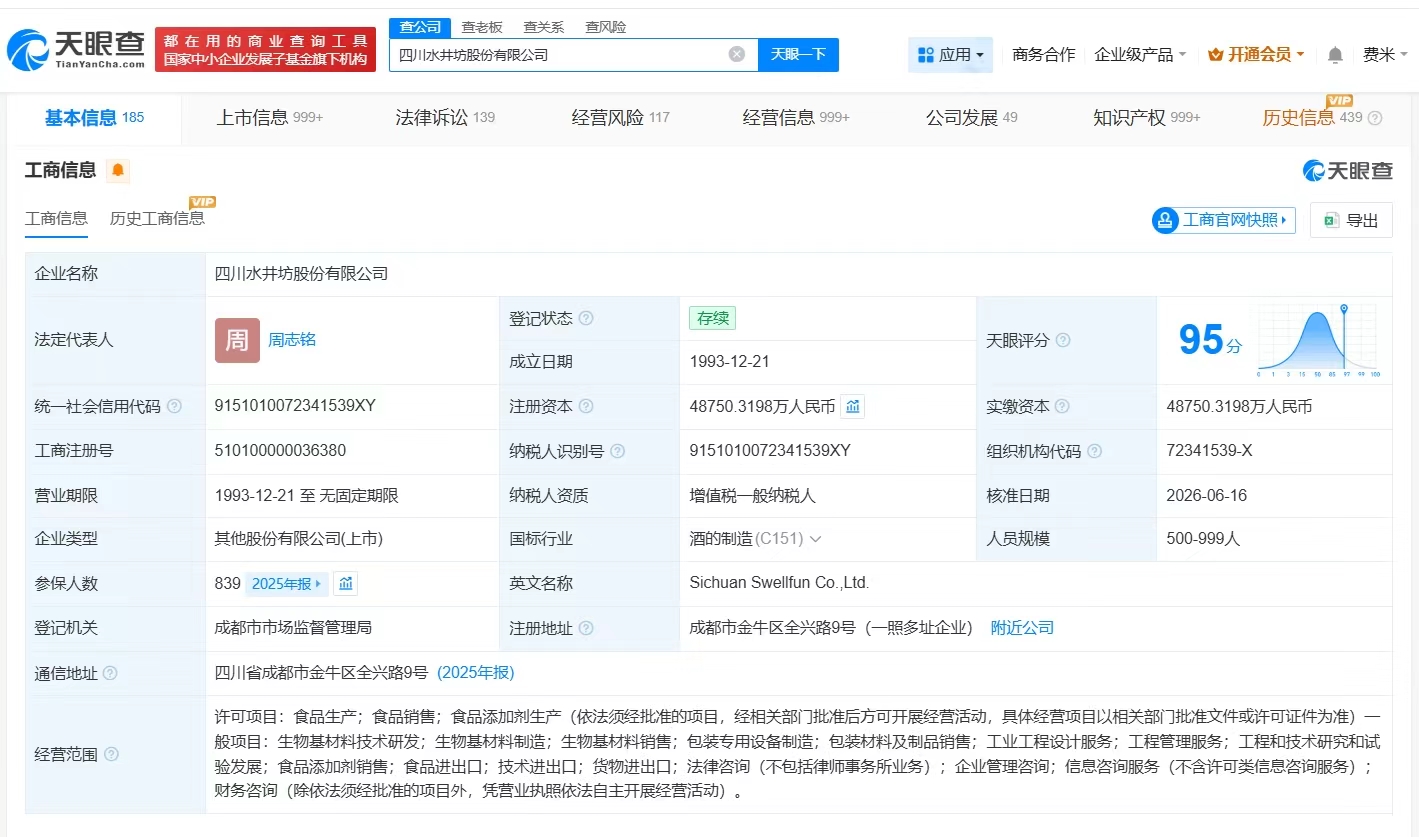
Task: Open help icon next to 注册资本 label
Action: pos(586,406)
